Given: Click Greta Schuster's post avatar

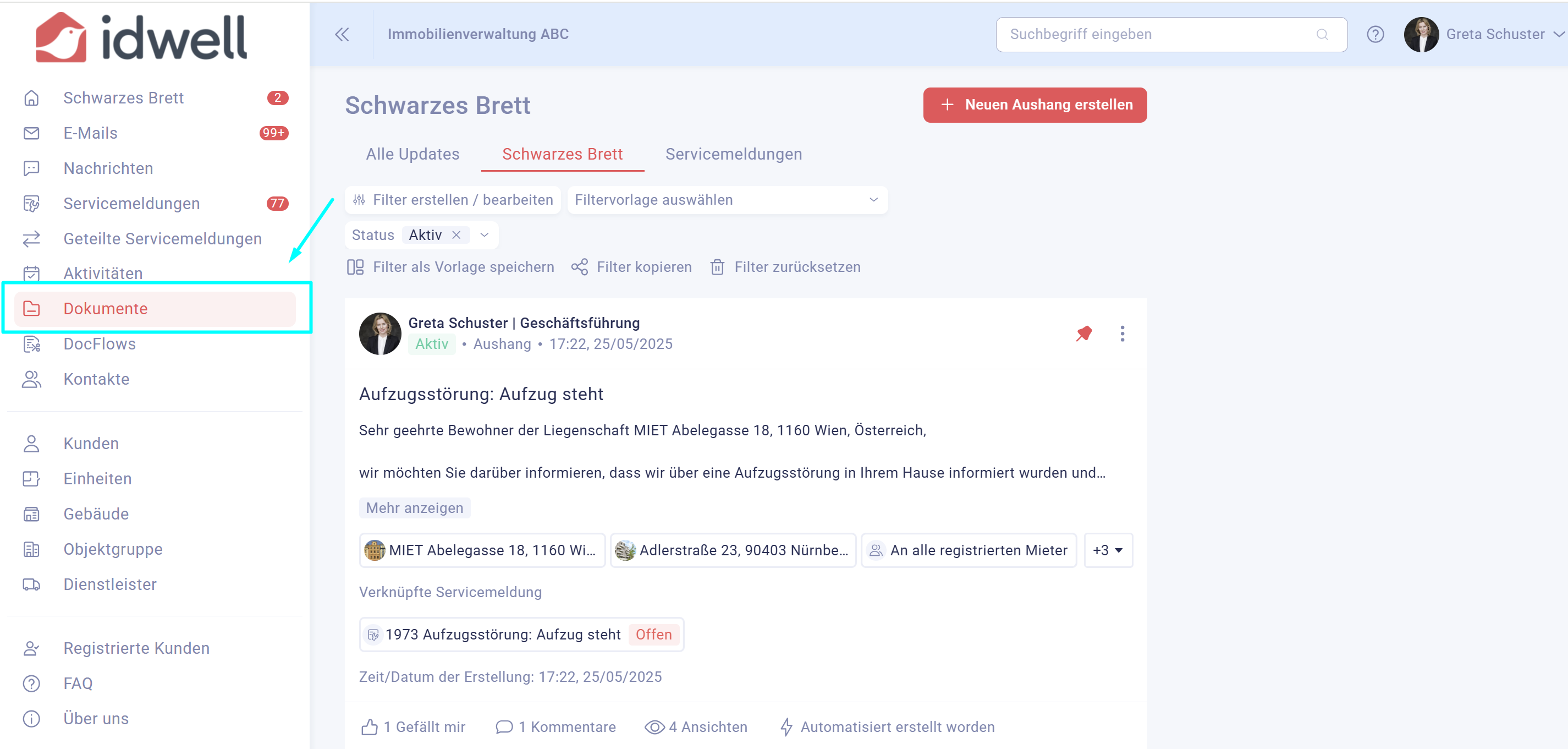Looking at the screenshot, I should (x=380, y=333).
